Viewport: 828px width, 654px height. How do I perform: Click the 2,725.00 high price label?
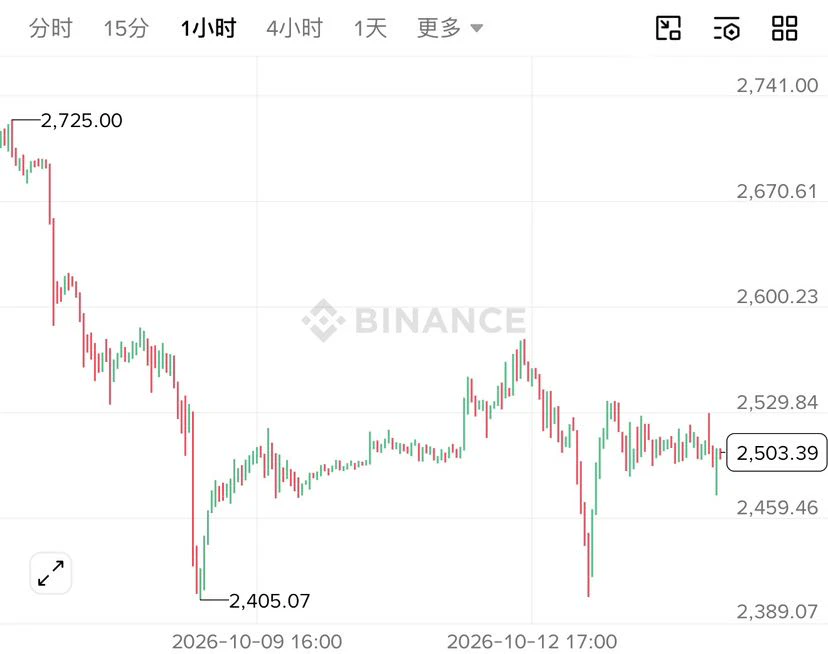81,121
